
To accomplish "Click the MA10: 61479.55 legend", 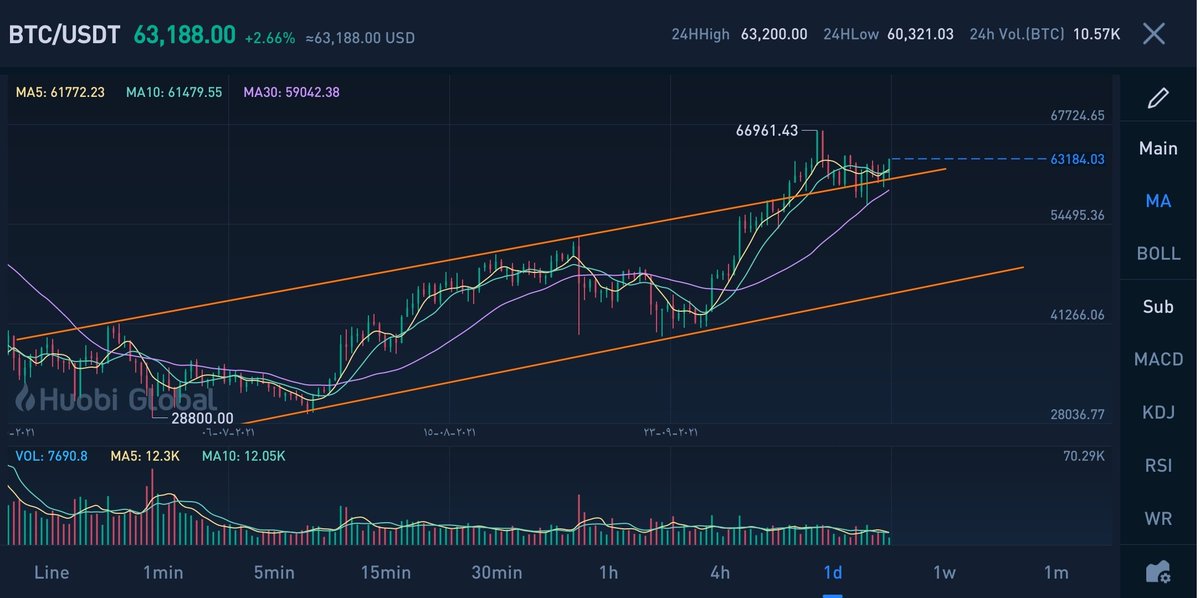I will [174, 92].
